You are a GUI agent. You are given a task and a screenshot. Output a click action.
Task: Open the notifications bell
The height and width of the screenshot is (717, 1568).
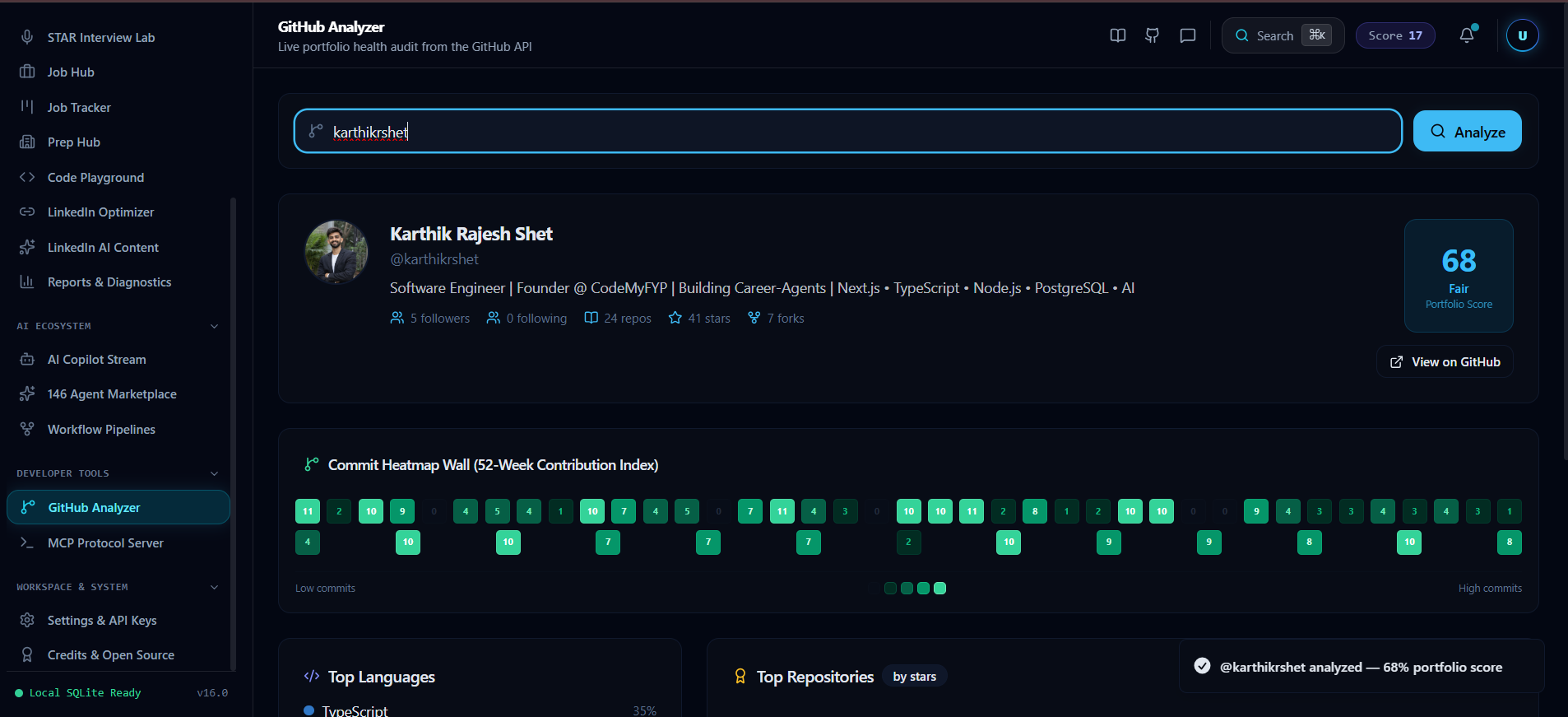click(1467, 35)
